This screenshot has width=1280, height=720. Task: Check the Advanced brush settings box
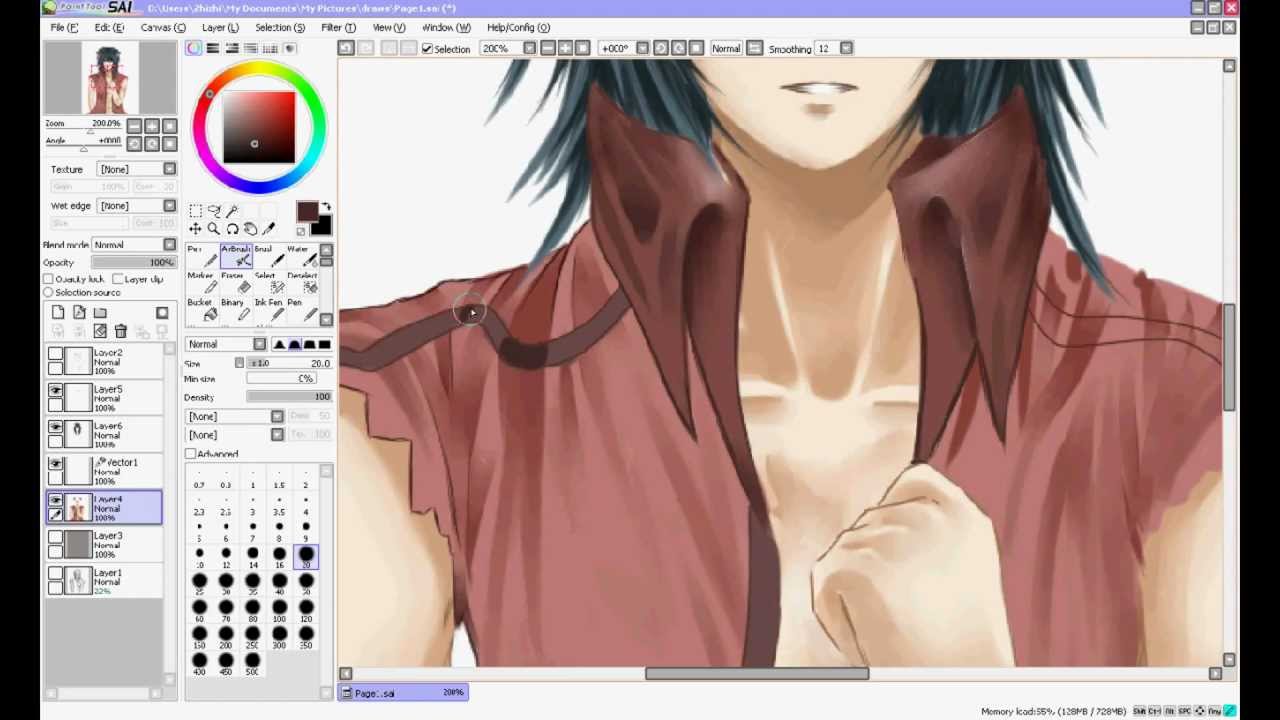point(190,454)
